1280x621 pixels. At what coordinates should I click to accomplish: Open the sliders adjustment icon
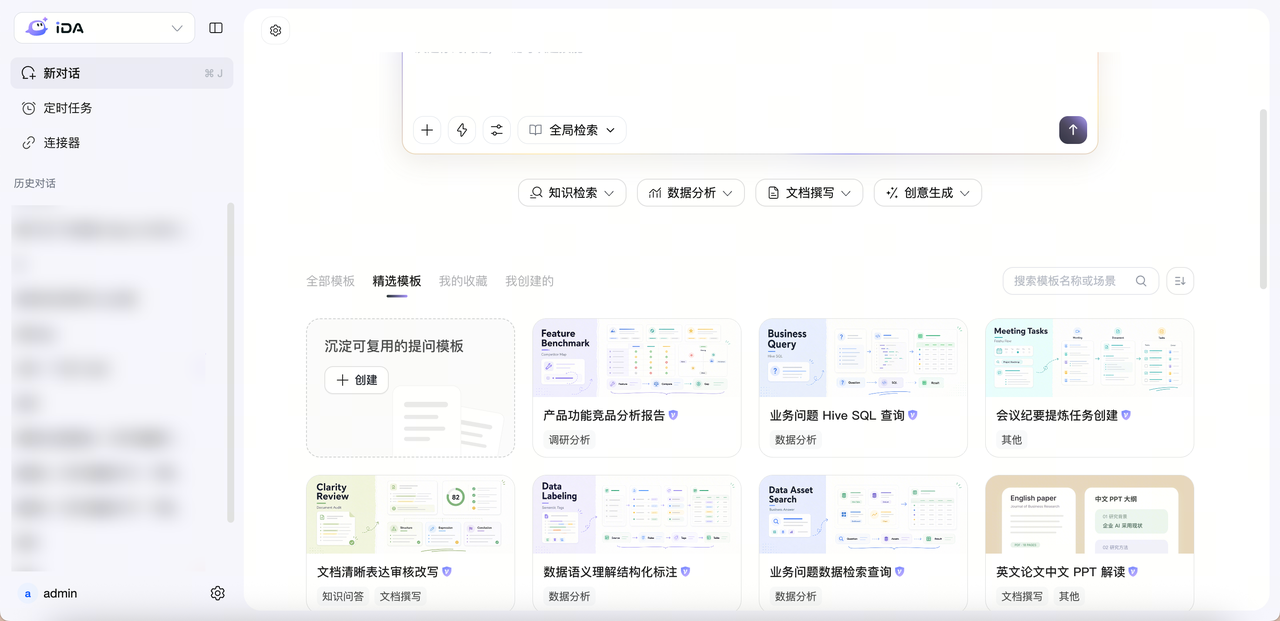point(497,130)
